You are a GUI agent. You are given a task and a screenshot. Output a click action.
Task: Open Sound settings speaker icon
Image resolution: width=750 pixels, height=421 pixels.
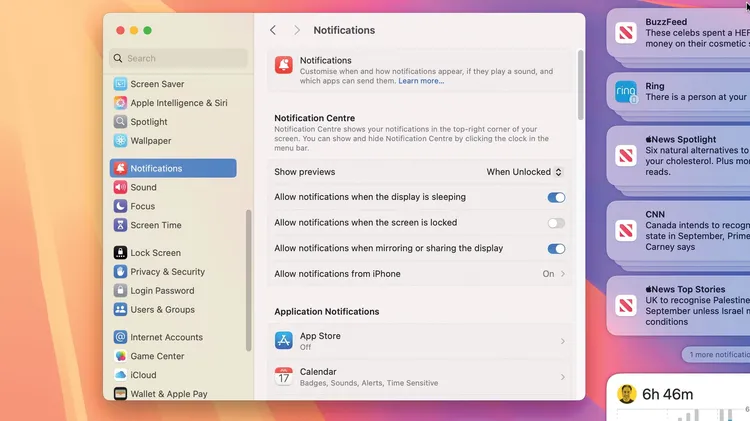[x=120, y=187]
